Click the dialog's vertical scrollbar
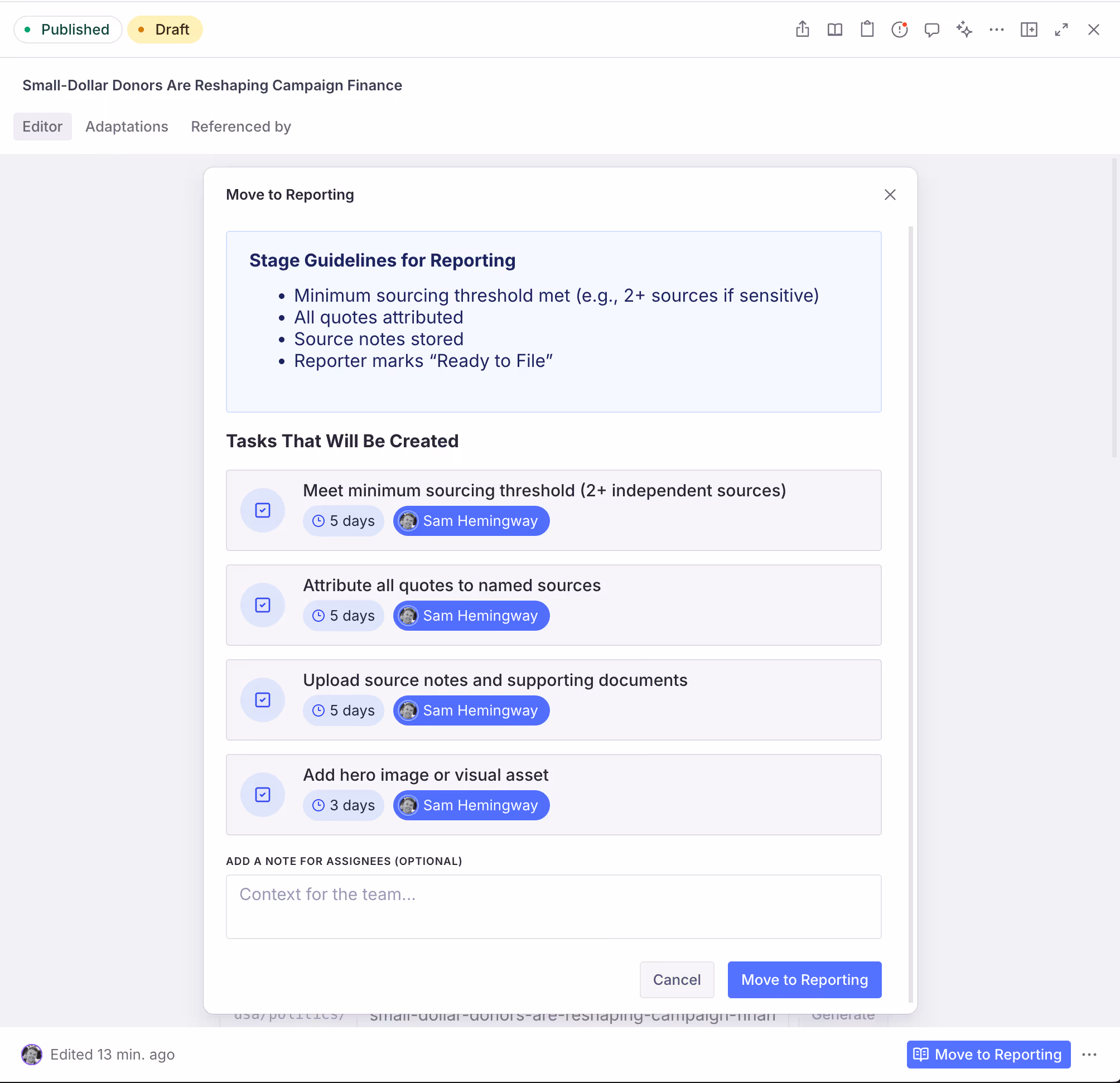 point(910,614)
